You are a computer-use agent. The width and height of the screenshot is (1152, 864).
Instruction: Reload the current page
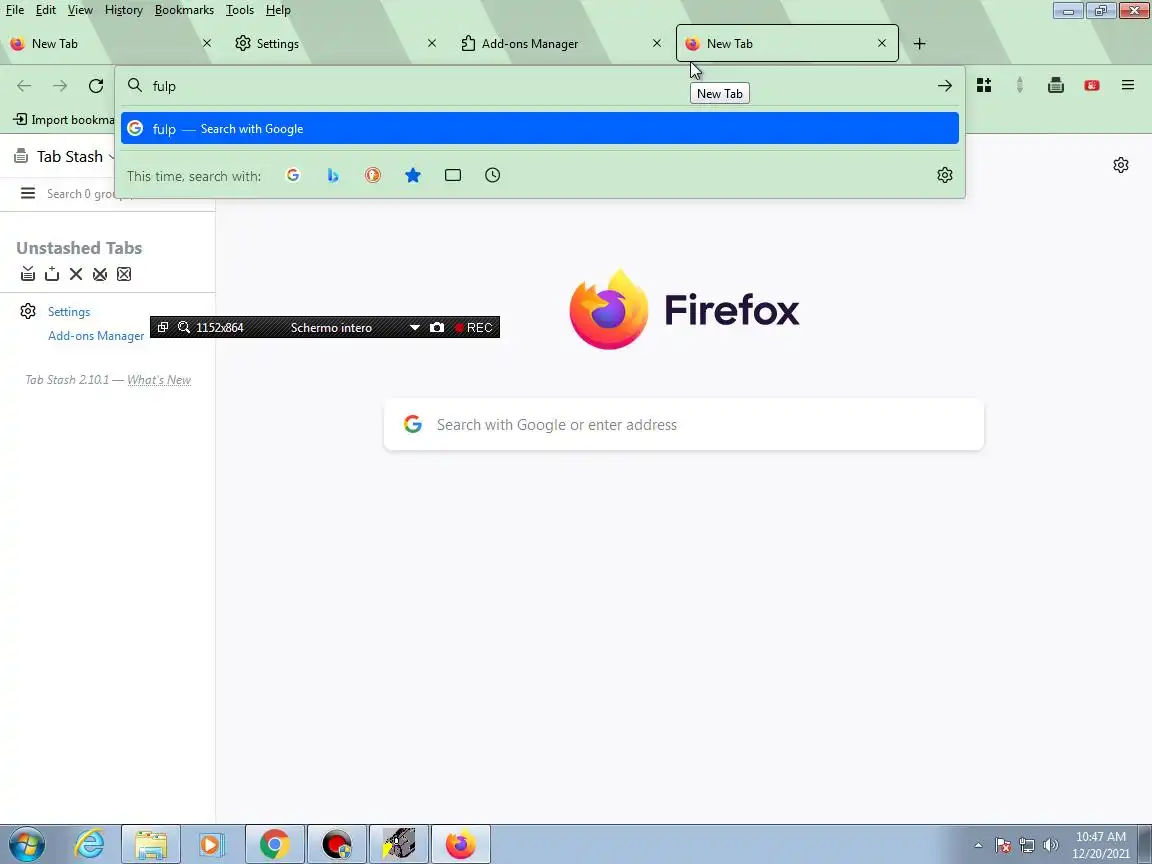click(96, 86)
